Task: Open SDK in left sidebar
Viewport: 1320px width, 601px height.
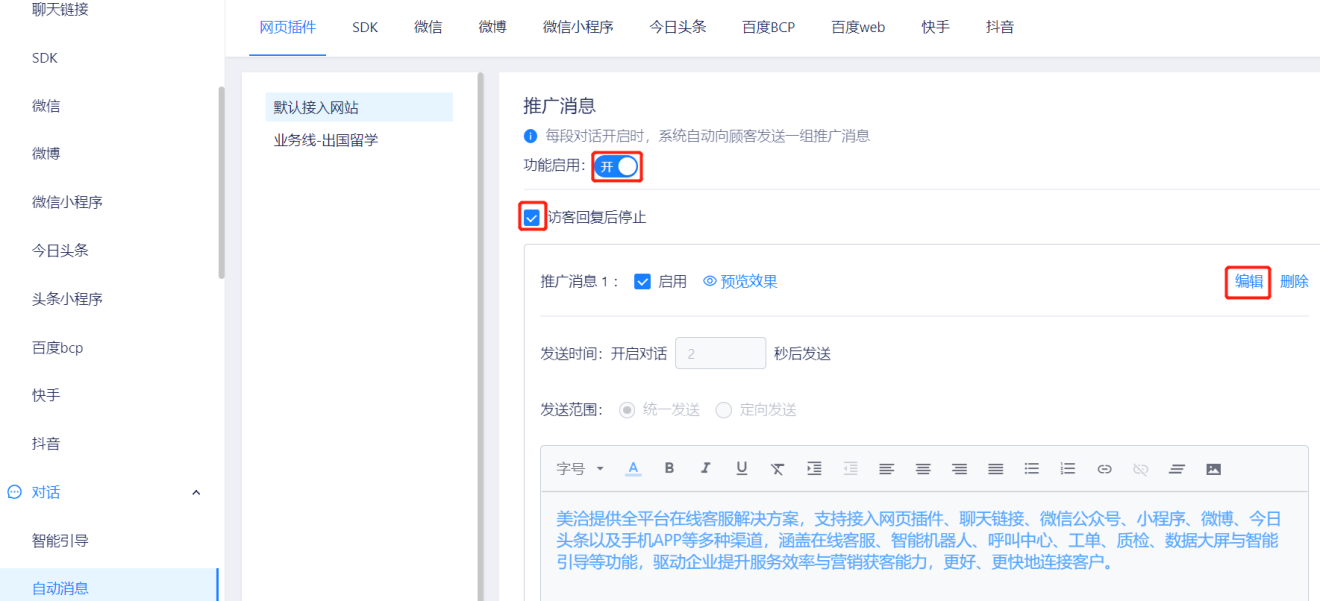Action: 45,58
